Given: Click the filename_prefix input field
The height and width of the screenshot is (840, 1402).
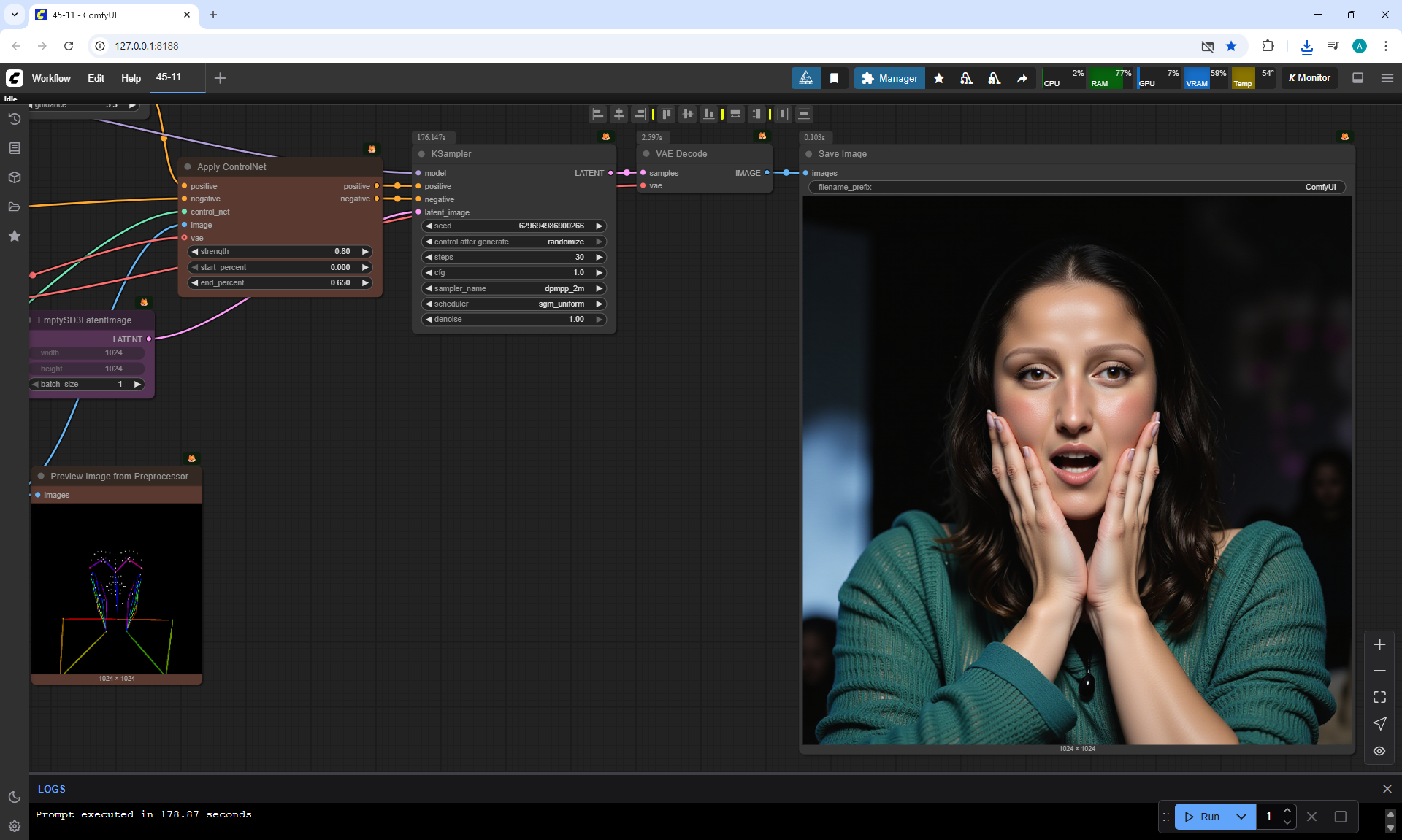Looking at the screenshot, I should pos(1076,187).
